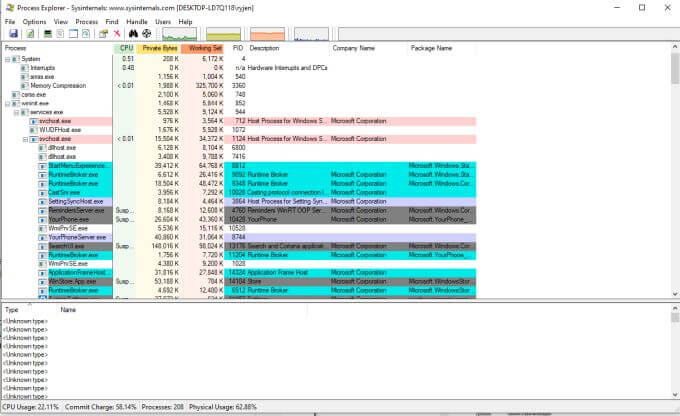Select the YourPhone.exe process row
The width and height of the screenshot is (680, 416).
(241, 219)
